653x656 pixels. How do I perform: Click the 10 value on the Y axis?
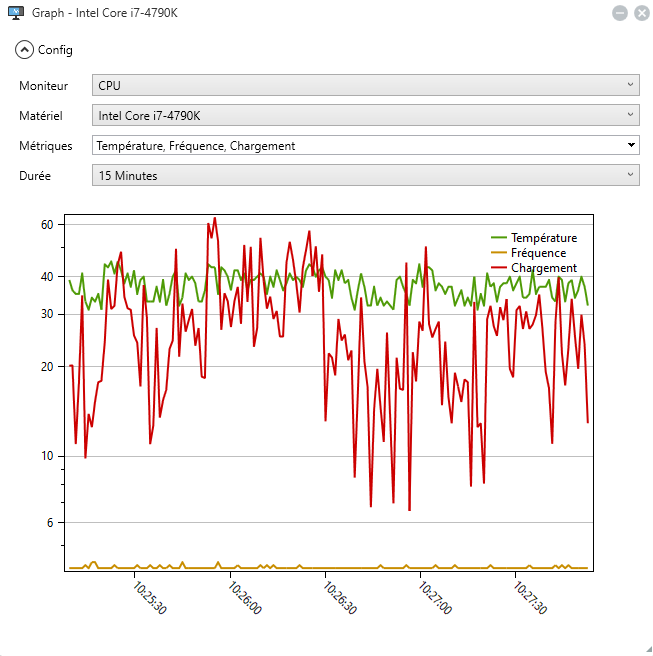pos(47,456)
